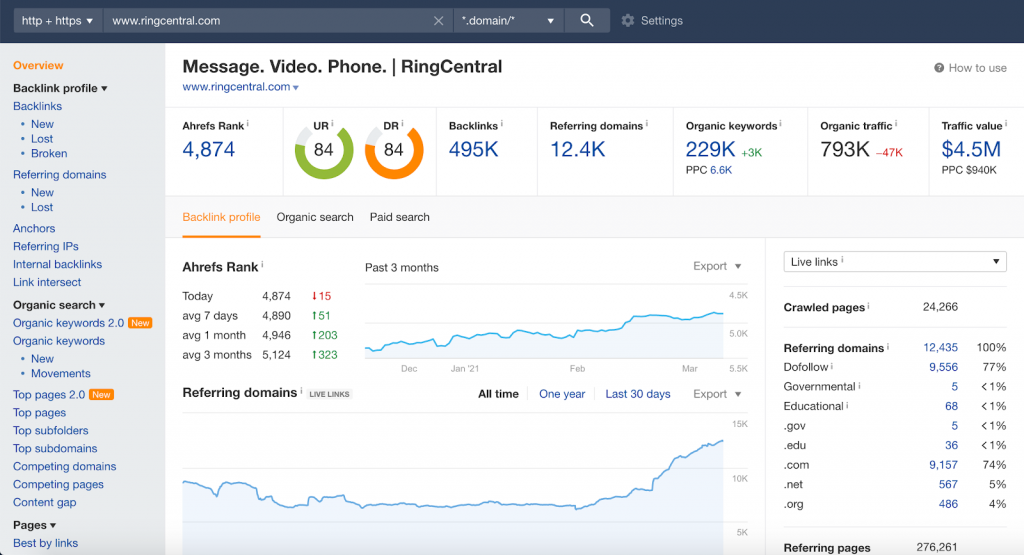Click the magnifying glass search button

[x=587, y=20]
